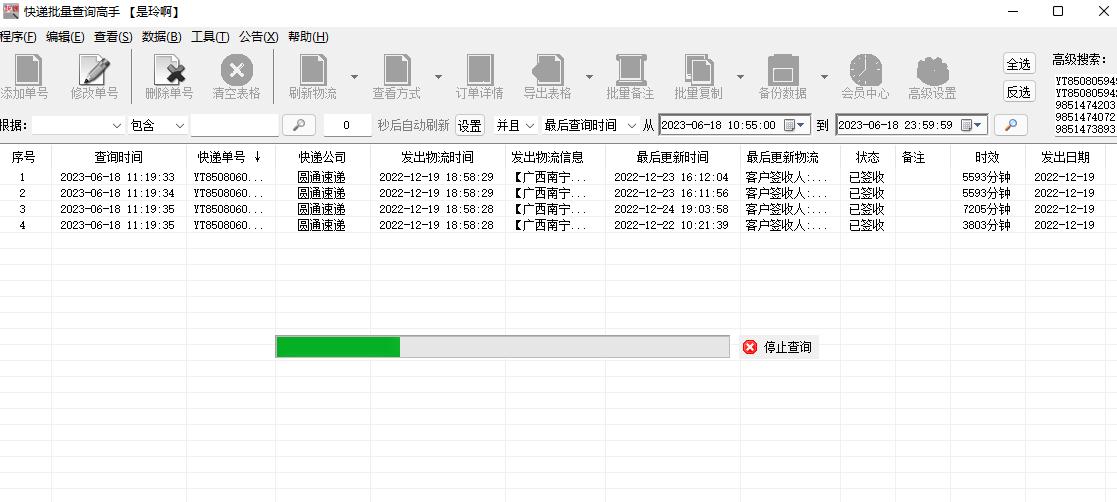The width and height of the screenshot is (1117, 502).
Task: Click the 停止查询 button
Action: [779, 347]
